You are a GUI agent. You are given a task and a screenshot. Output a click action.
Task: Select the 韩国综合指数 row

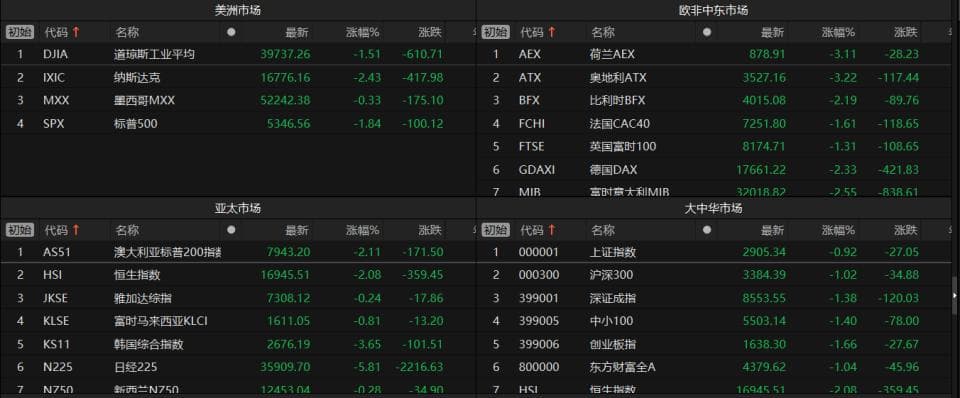pos(238,344)
